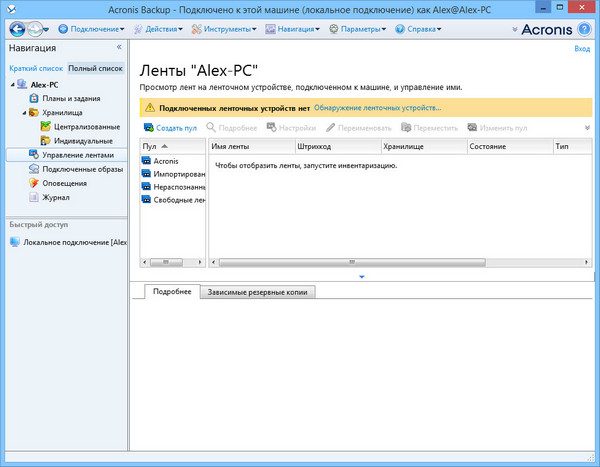Collapse the Хранилища tree node
The image size is (600, 467).
22,113
